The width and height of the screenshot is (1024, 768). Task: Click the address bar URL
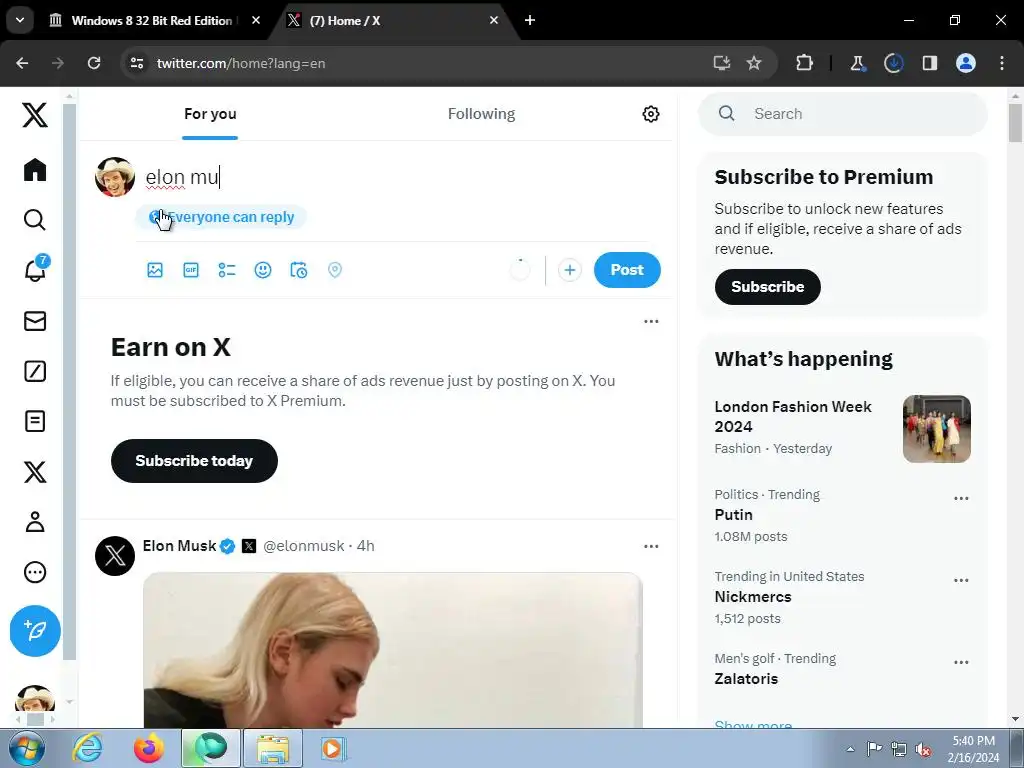coord(240,63)
